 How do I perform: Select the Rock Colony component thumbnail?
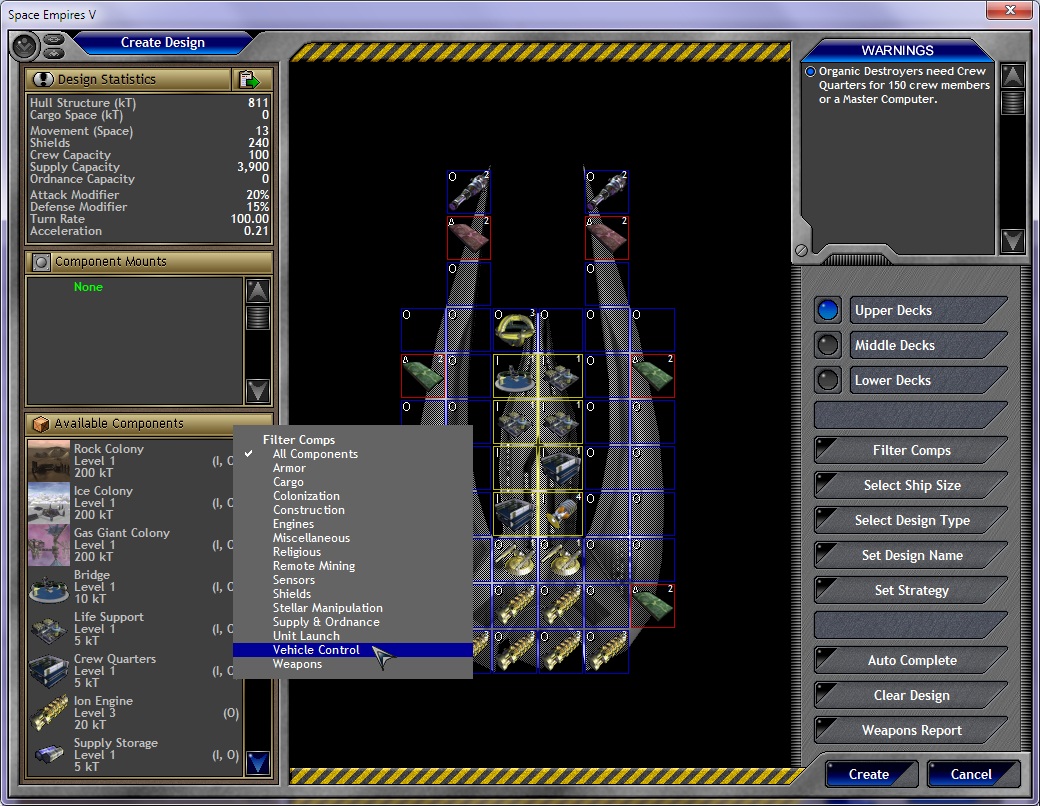pos(48,460)
